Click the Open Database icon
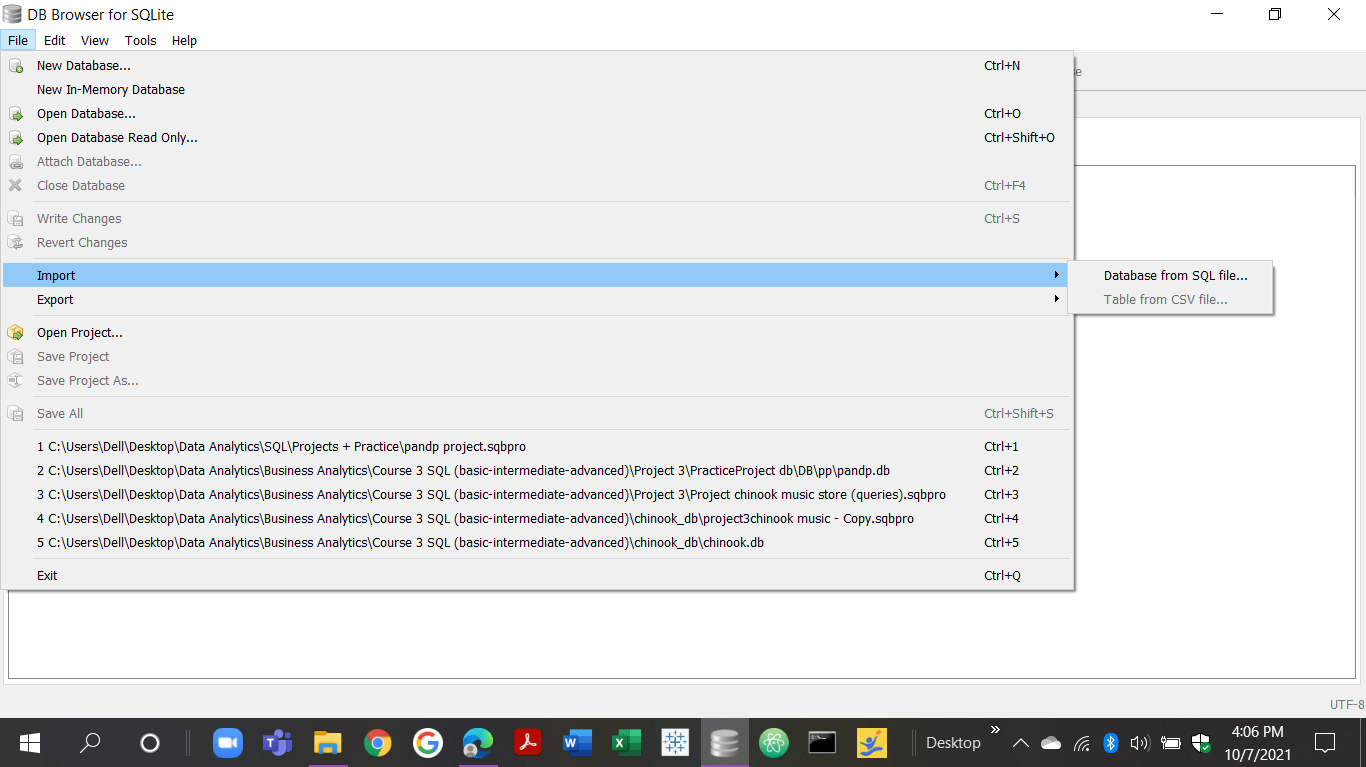 click(16, 113)
